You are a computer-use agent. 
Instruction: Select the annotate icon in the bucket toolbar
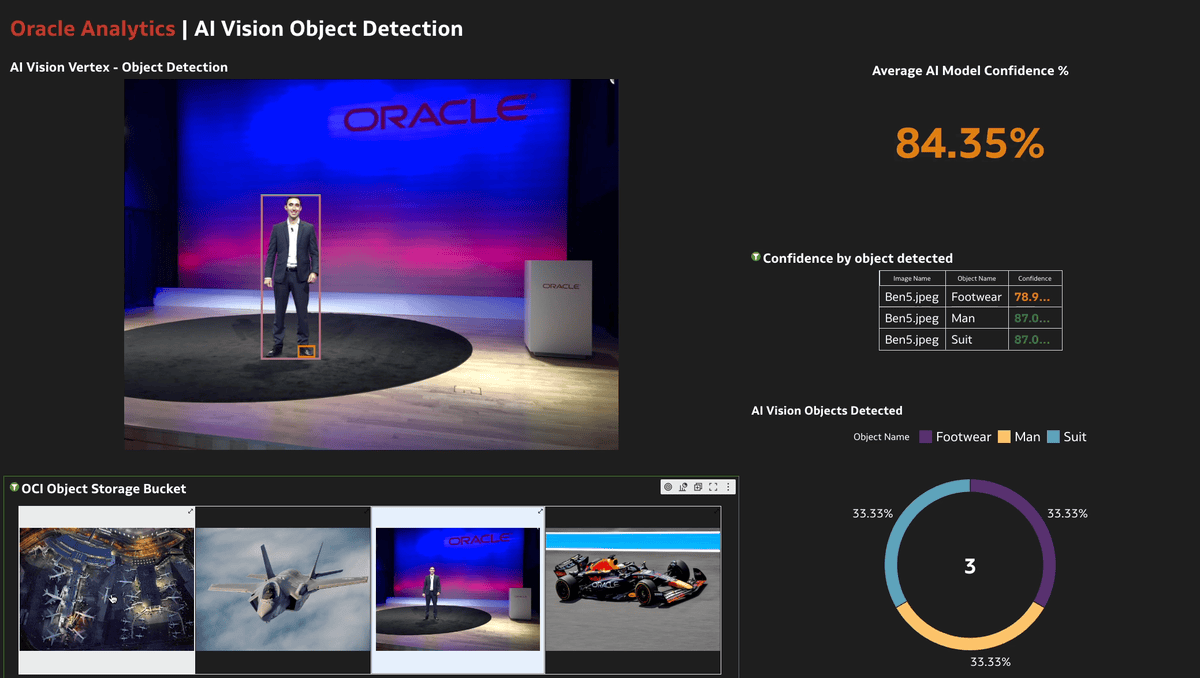tap(698, 487)
